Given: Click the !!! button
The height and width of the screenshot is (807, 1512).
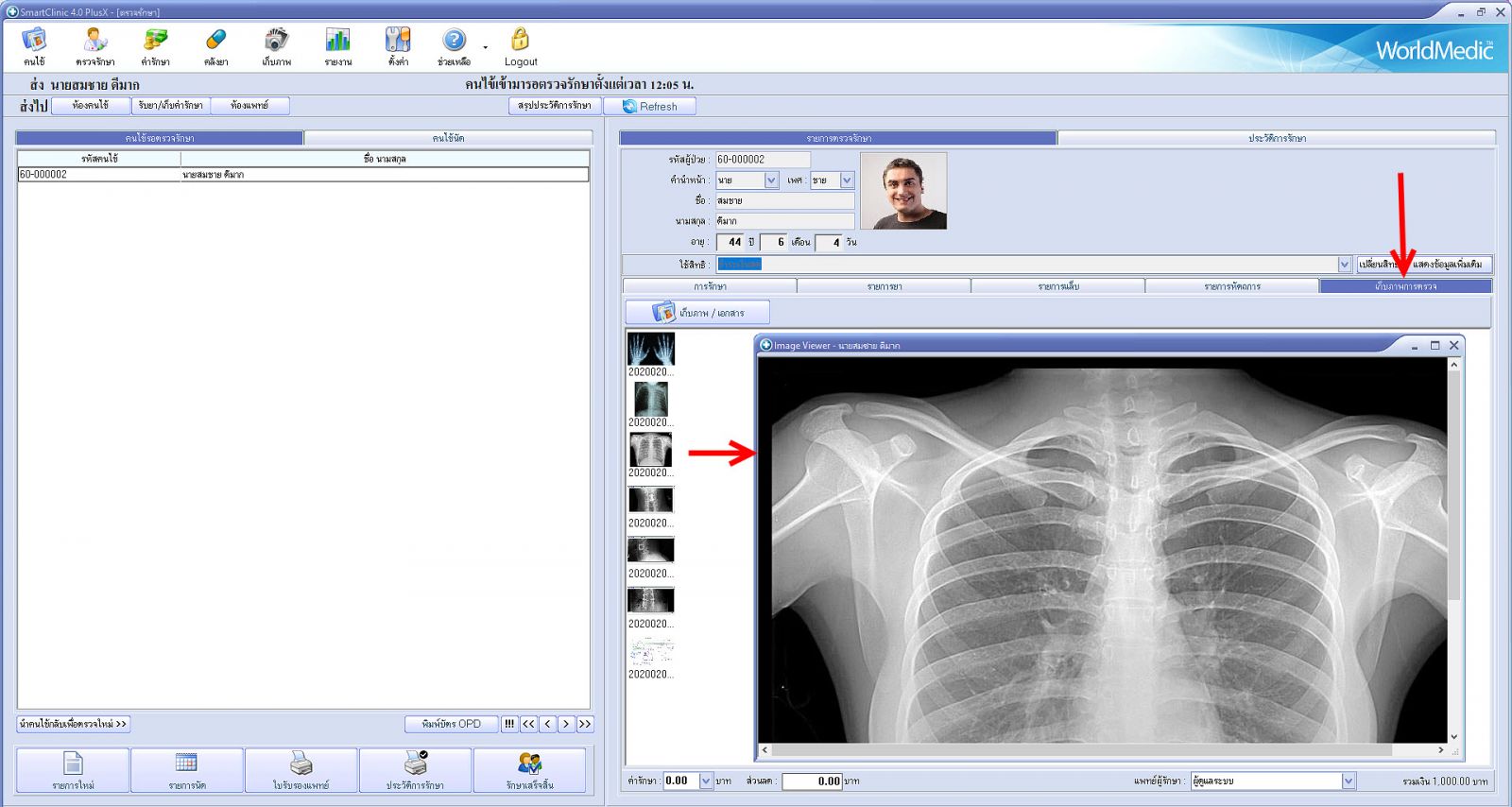Looking at the screenshot, I should pyautogui.click(x=509, y=724).
